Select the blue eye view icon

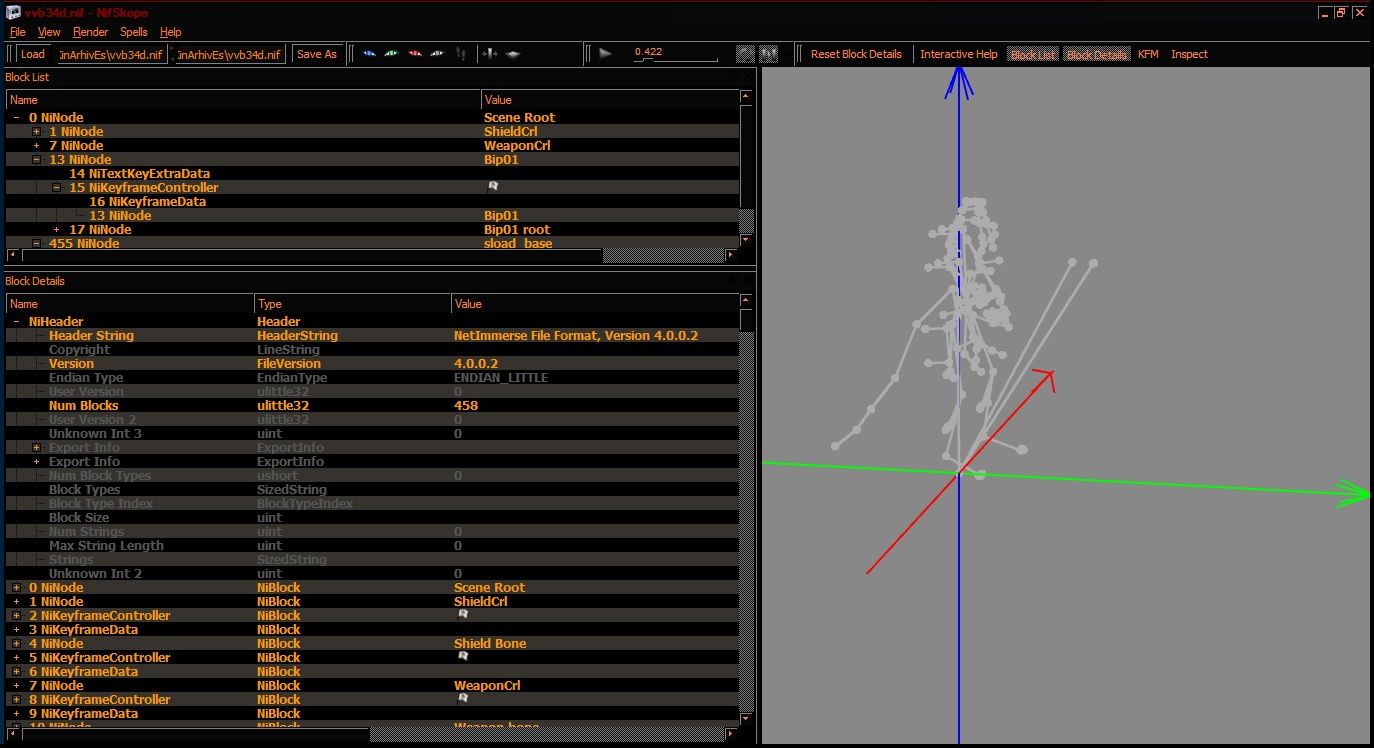369,54
